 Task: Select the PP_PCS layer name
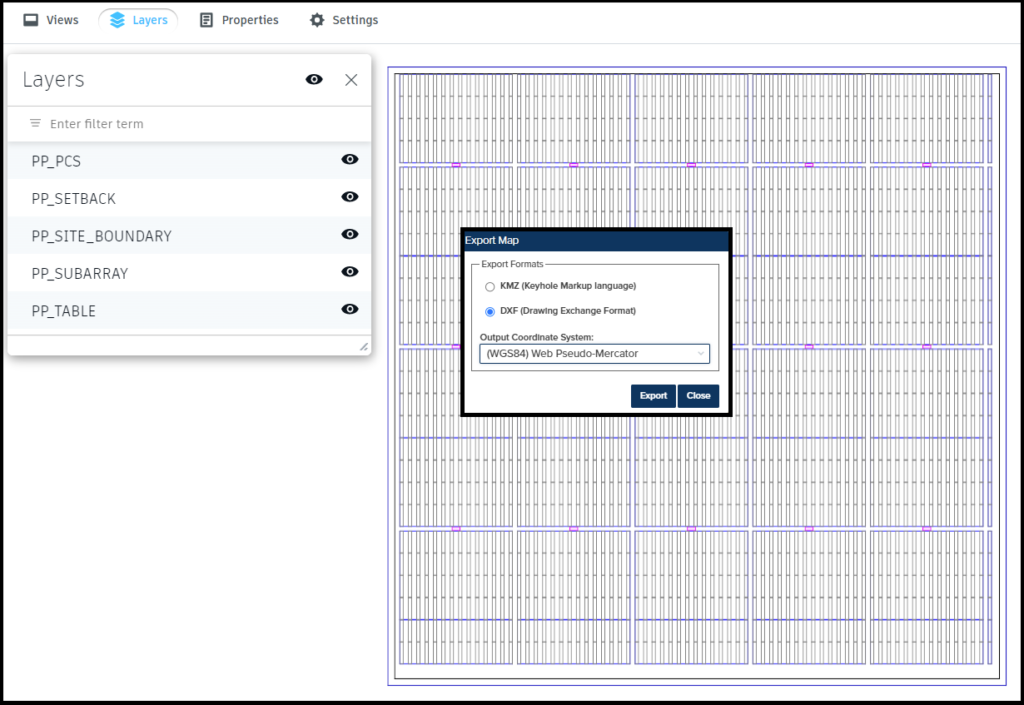(56, 161)
